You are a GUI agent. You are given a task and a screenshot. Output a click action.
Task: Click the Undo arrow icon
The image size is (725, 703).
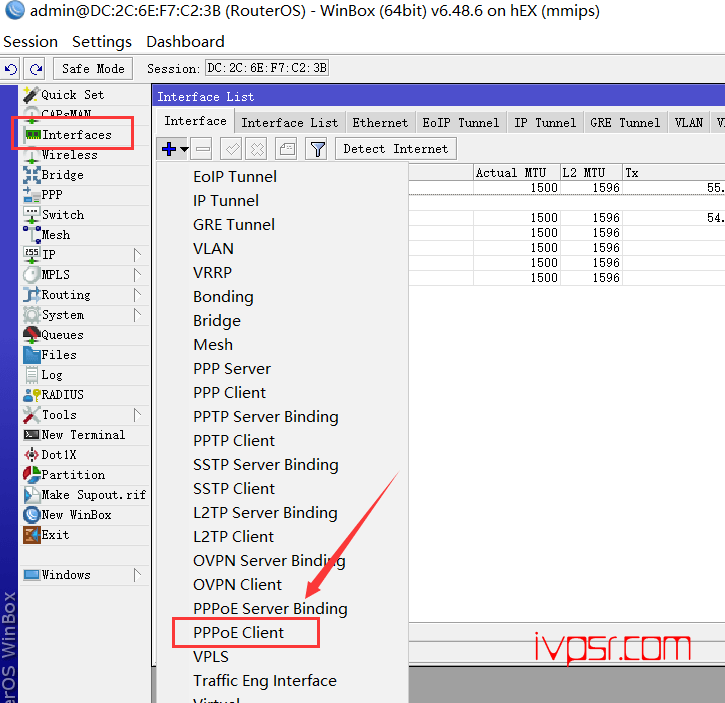pyautogui.click(x=10, y=69)
